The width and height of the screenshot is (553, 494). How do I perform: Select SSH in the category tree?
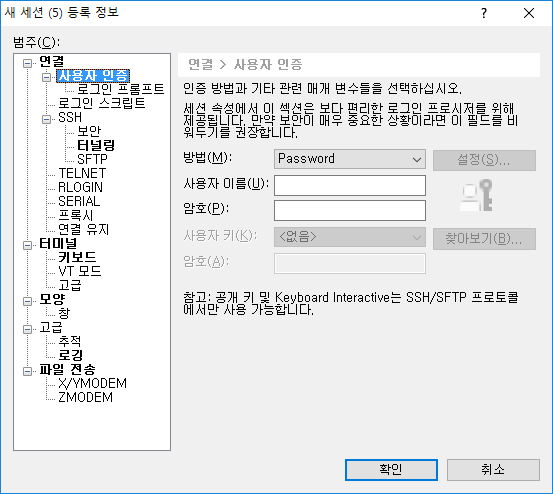(x=70, y=117)
